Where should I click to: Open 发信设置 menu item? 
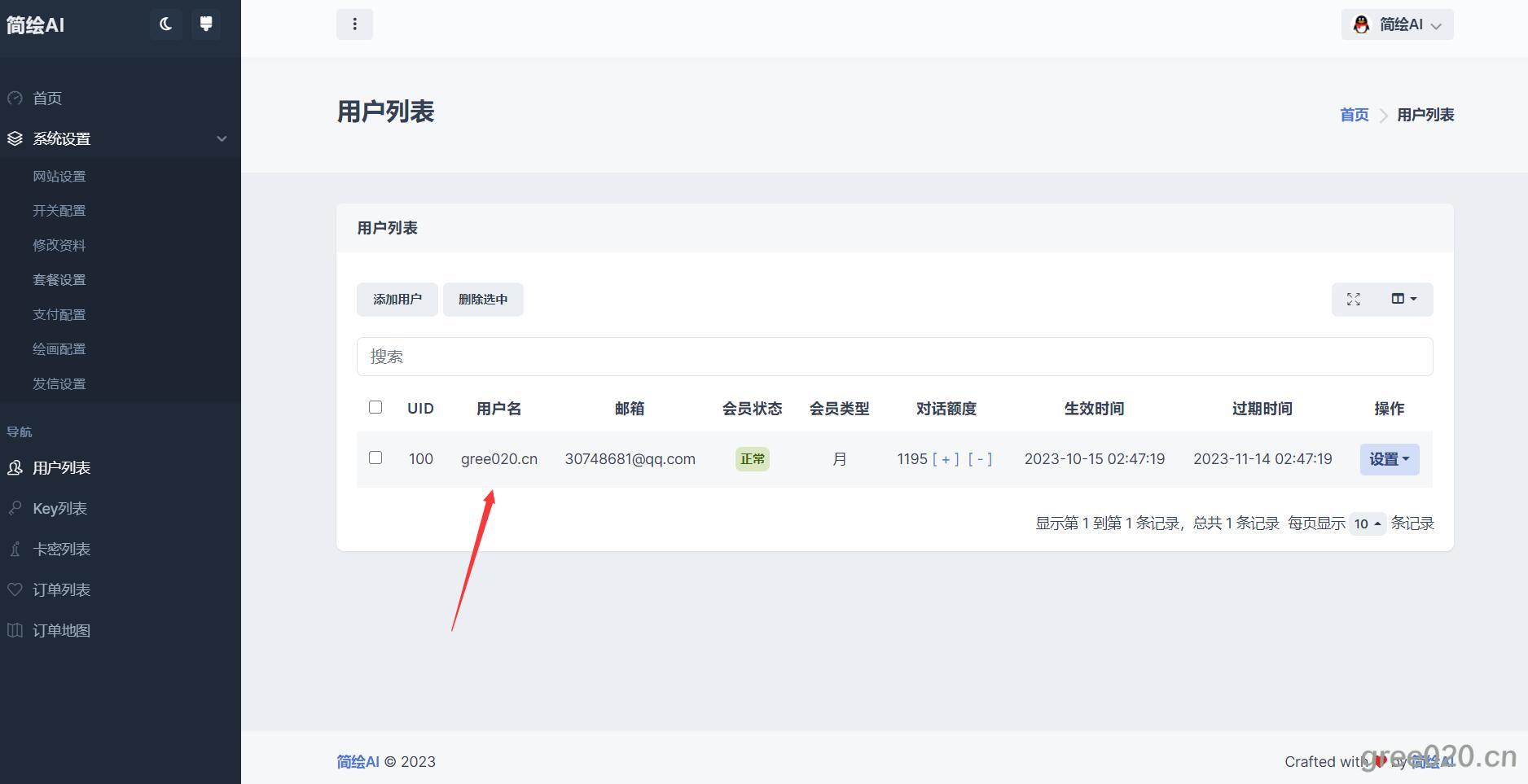pyautogui.click(x=59, y=383)
